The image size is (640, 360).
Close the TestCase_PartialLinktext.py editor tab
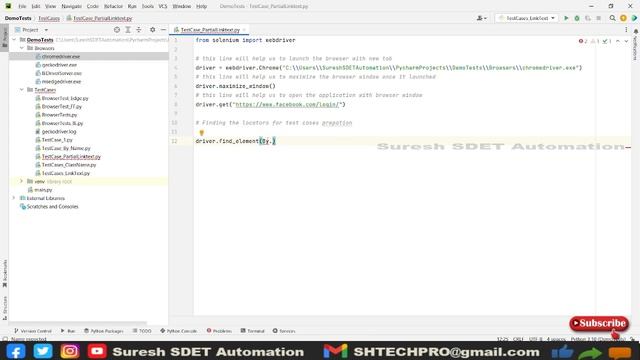[x=244, y=30]
